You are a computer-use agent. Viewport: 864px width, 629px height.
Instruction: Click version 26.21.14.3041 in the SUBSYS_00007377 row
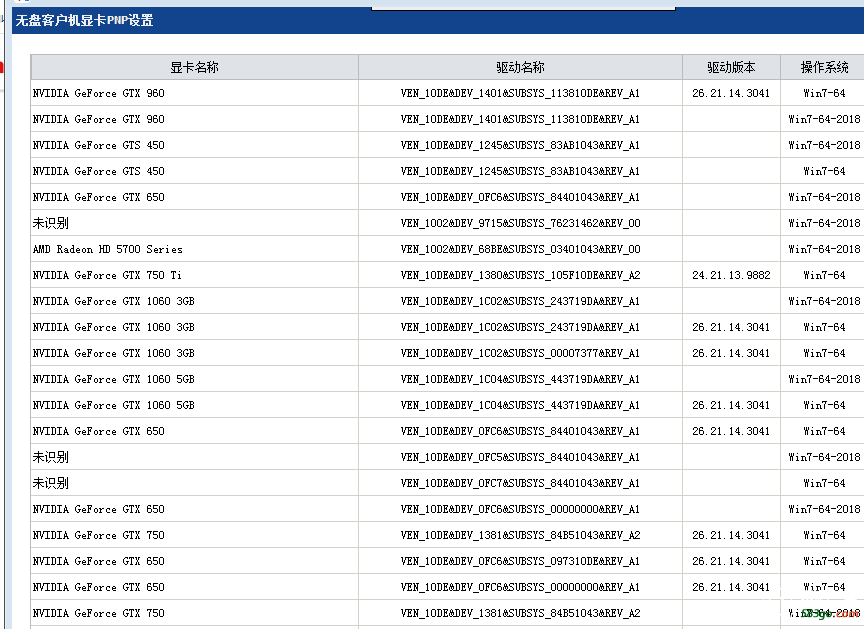[x=731, y=353]
